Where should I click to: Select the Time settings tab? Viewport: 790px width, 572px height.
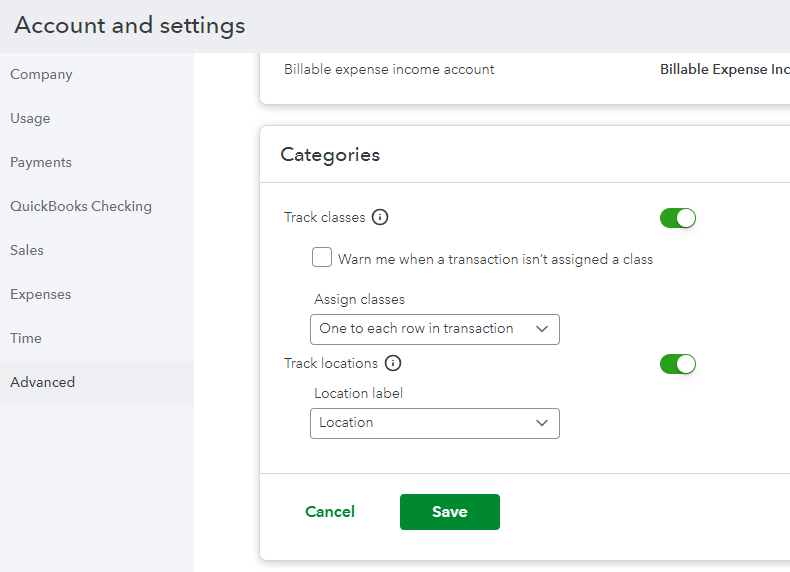click(26, 339)
